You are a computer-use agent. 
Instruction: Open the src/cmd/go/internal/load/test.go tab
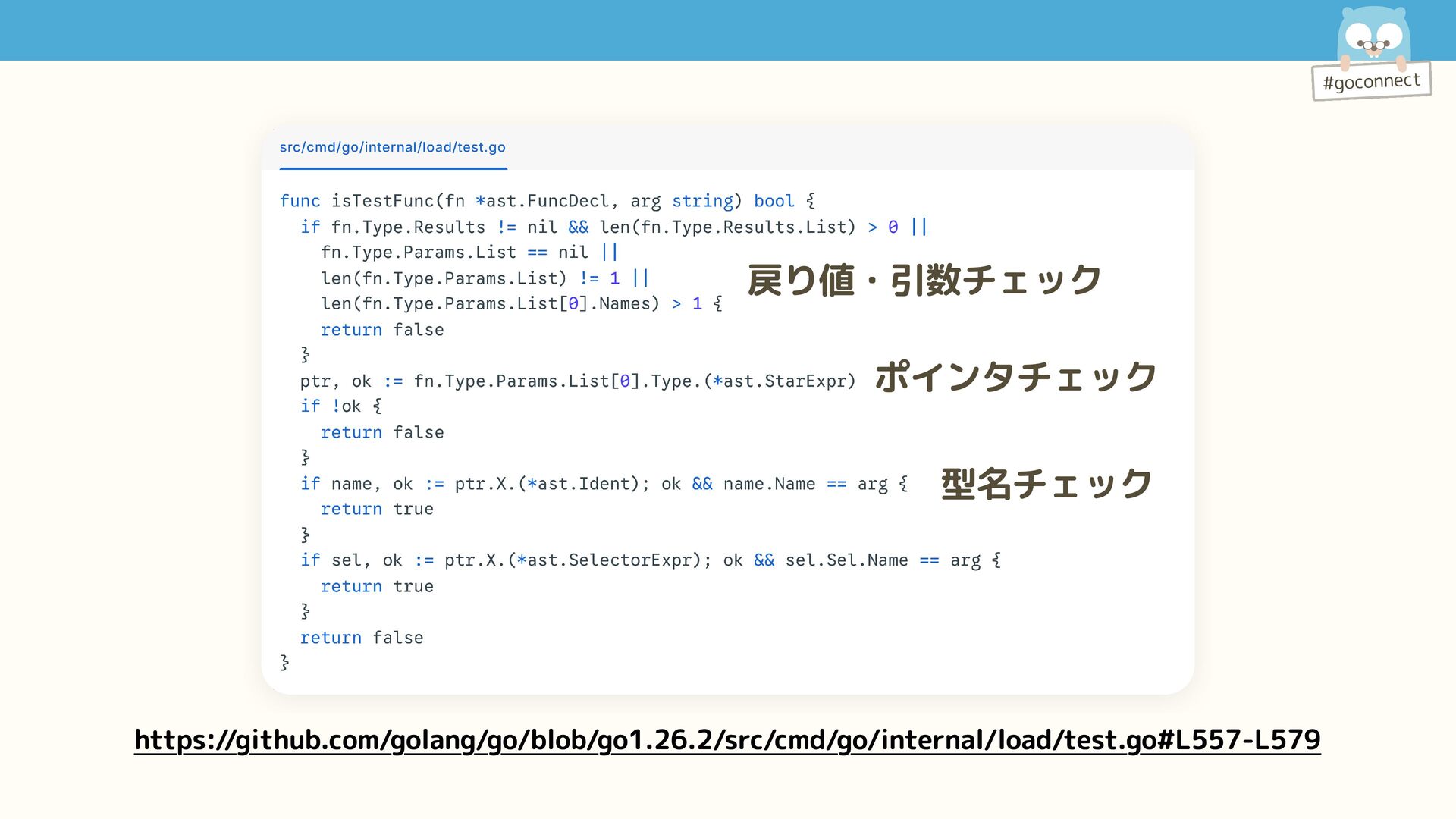click(x=392, y=147)
